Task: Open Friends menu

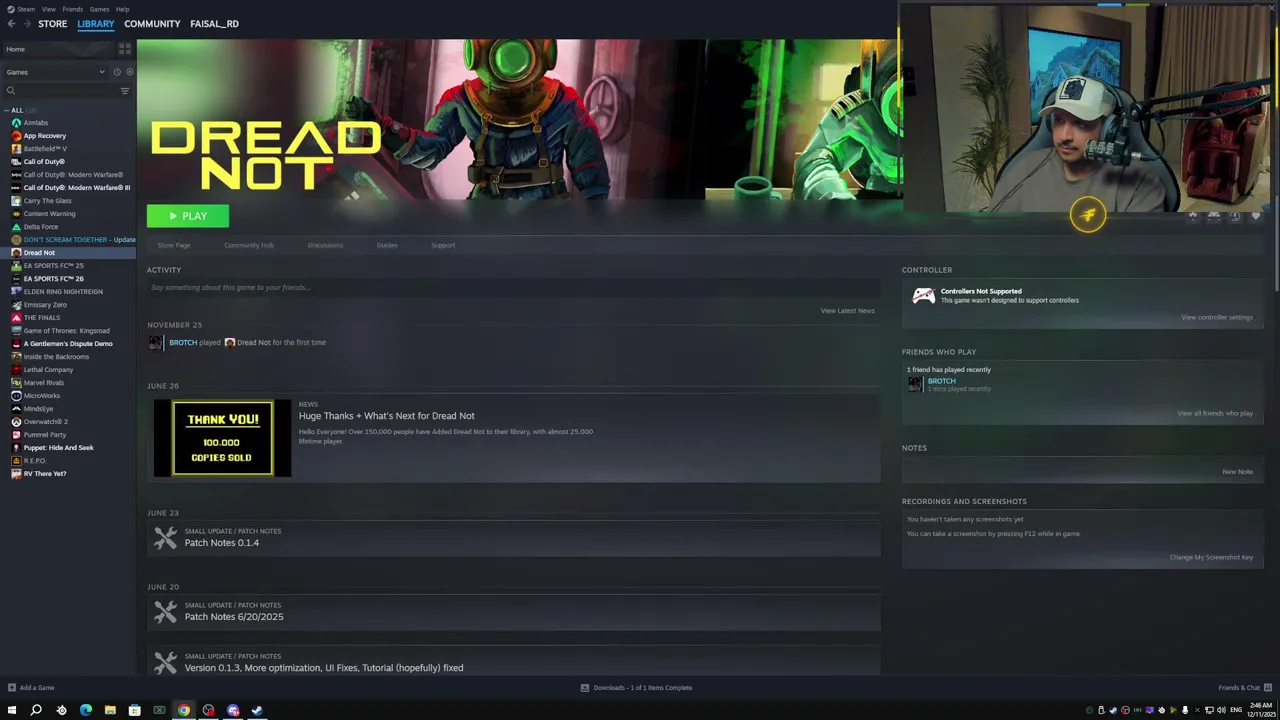Action: [73, 9]
